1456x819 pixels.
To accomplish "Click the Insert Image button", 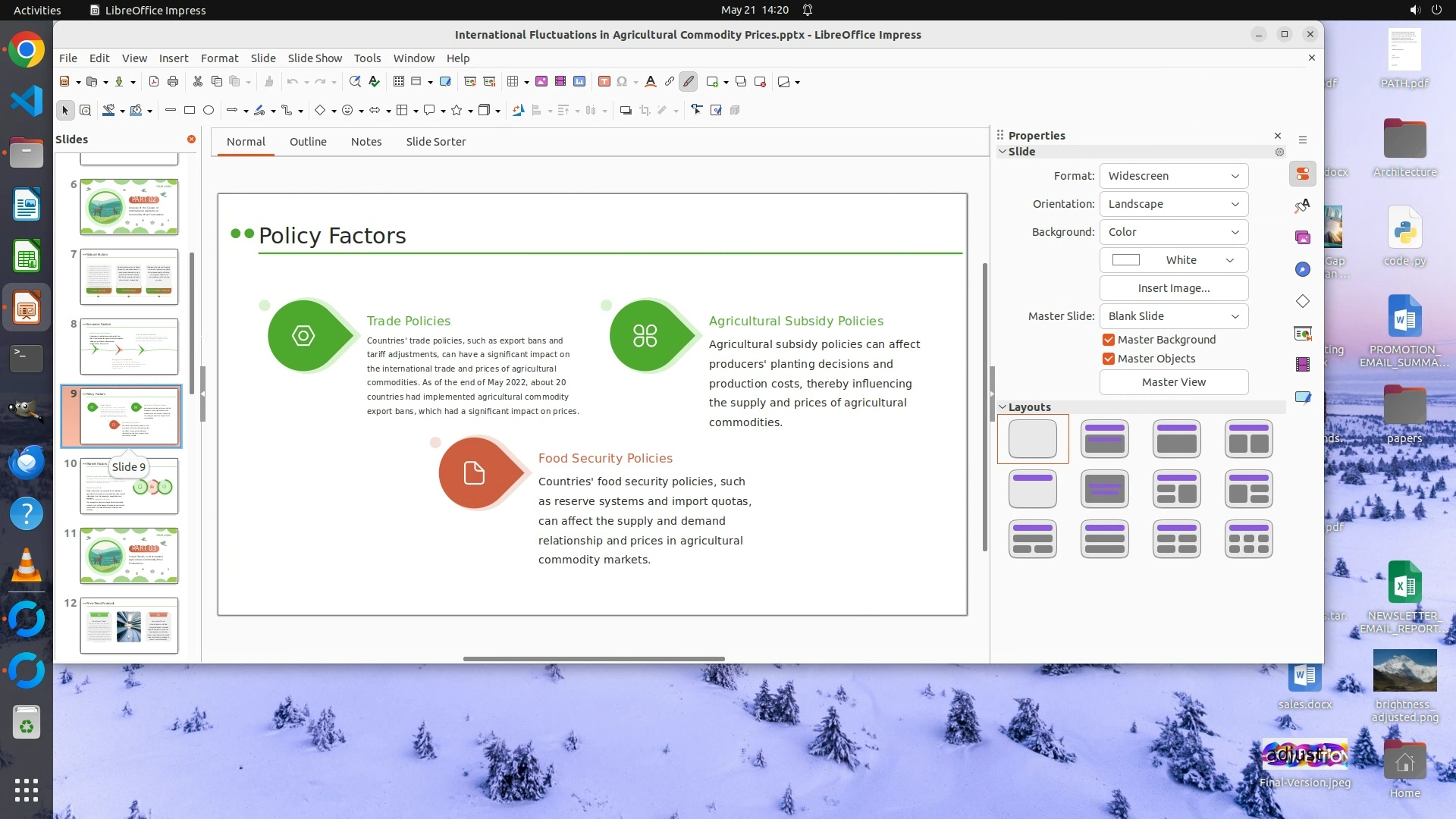I will click(x=1173, y=288).
